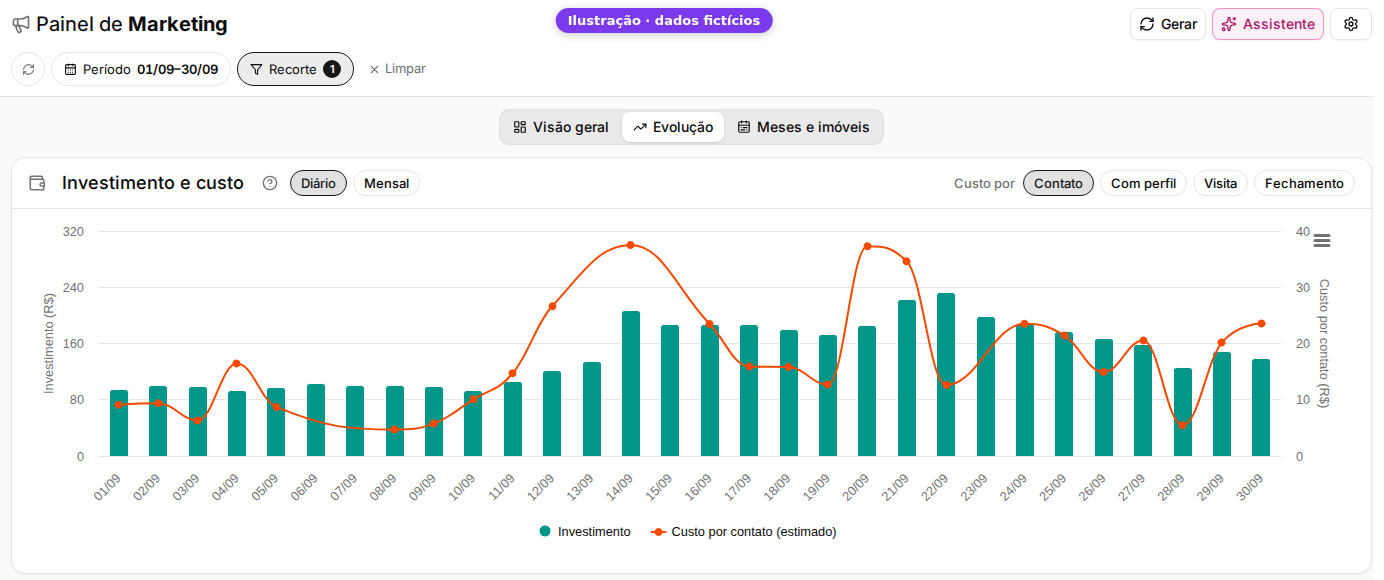Click the x-axis label 26/09
Viewport: 1384px width, 580px height.
(x=1093, y=488)
